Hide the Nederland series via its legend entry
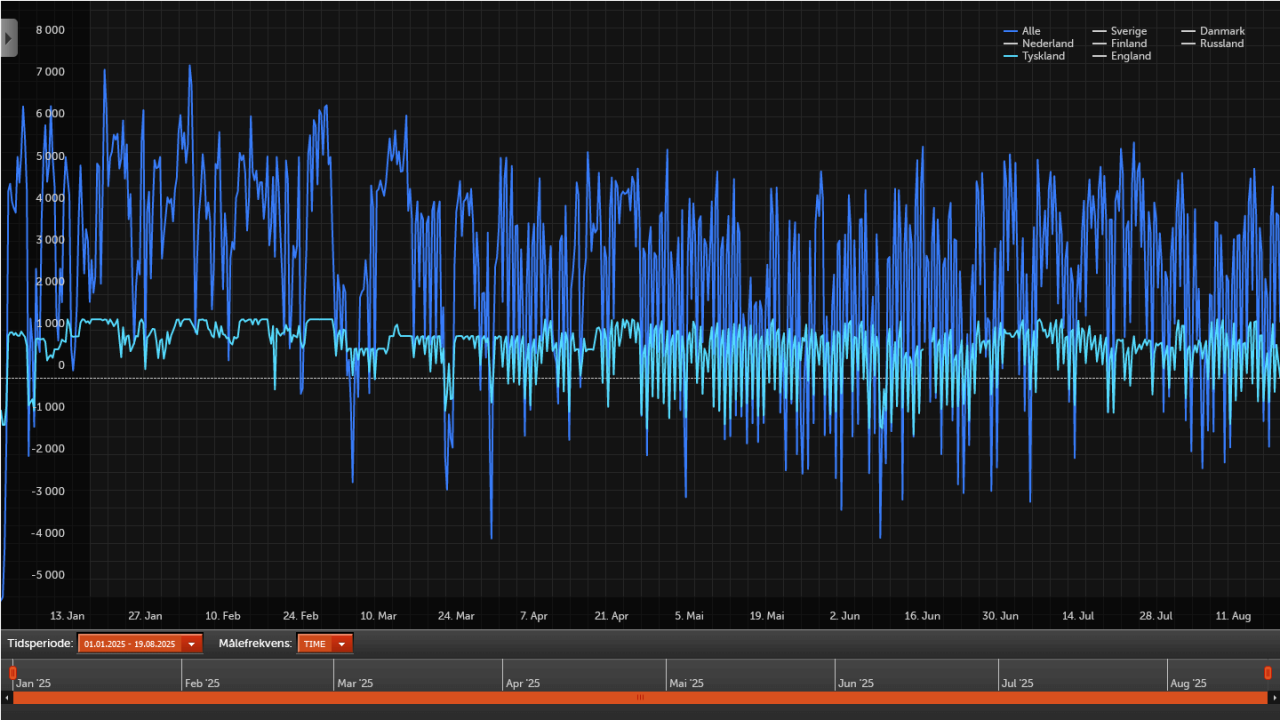Screen dimensions: 1280x720 pyautogui.click(x=1048, y=43)
